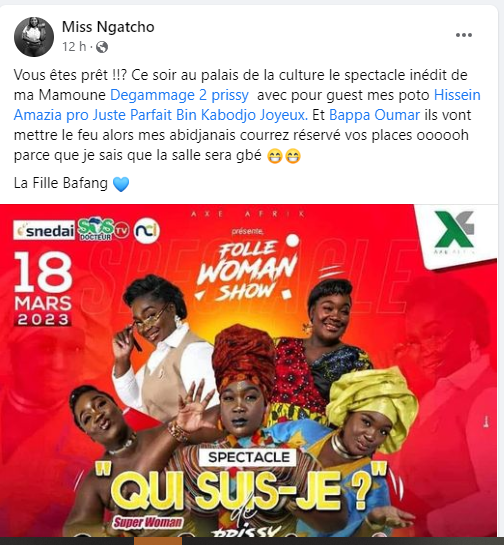
Task: Click the 12 h post timestamp
Action: coord(74,47)
